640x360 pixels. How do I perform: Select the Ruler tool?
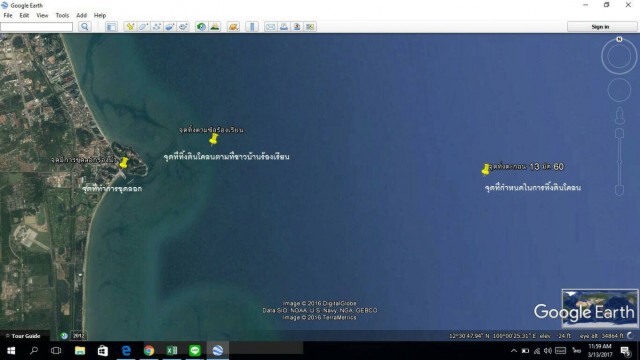pyautogui.click(x=252, y=27)
